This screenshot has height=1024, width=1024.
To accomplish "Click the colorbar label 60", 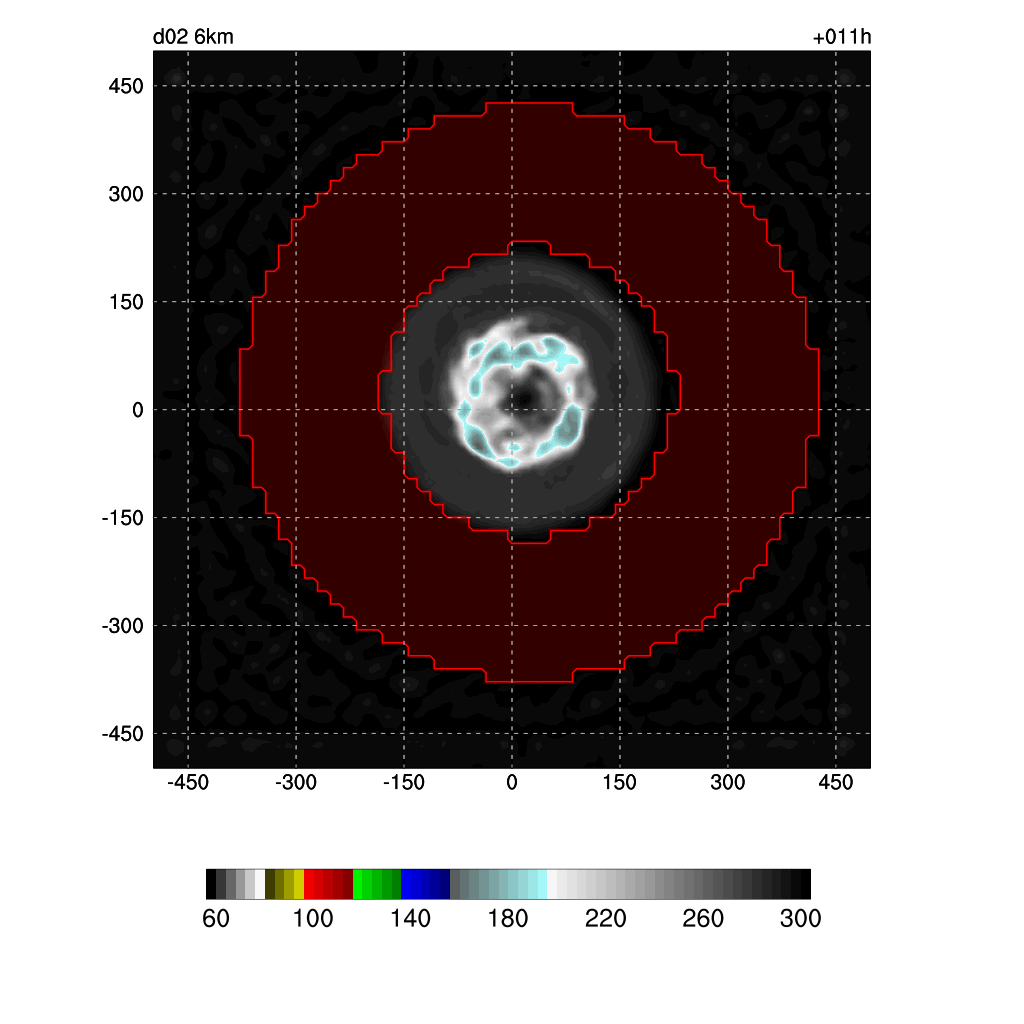I will pyautogui.click(x=216, y=919).
